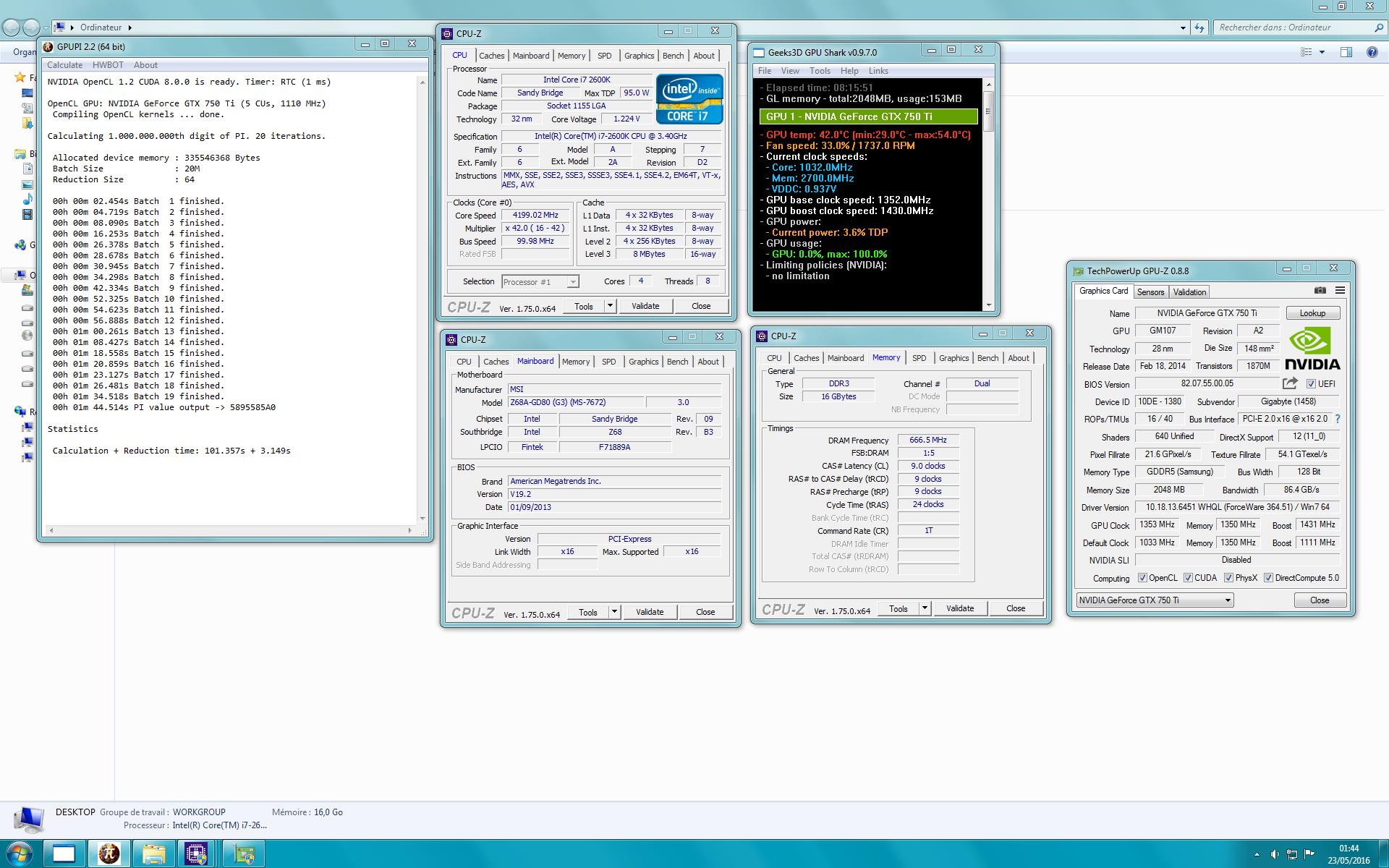Viewport: 1389px width, 868px height.
Task: Click the BIOS share/export arrow icon in GPU-Z
Action: point(1290,383)
